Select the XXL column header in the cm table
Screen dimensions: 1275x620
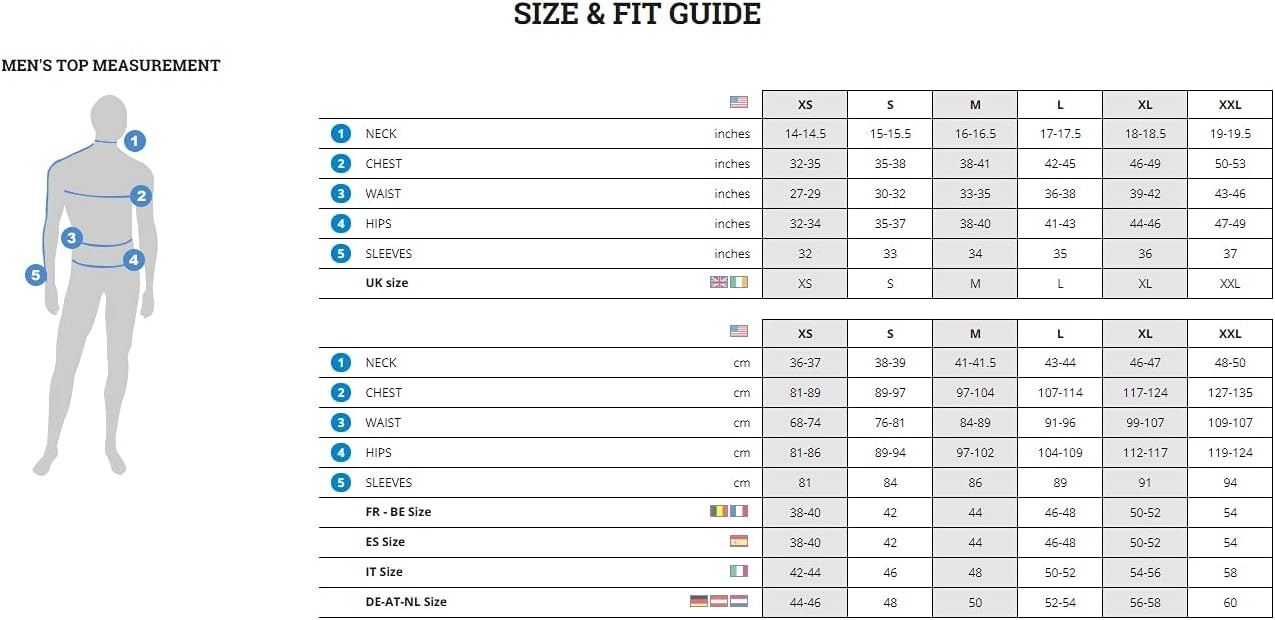pyautogui.click(x=1230, y=334)
